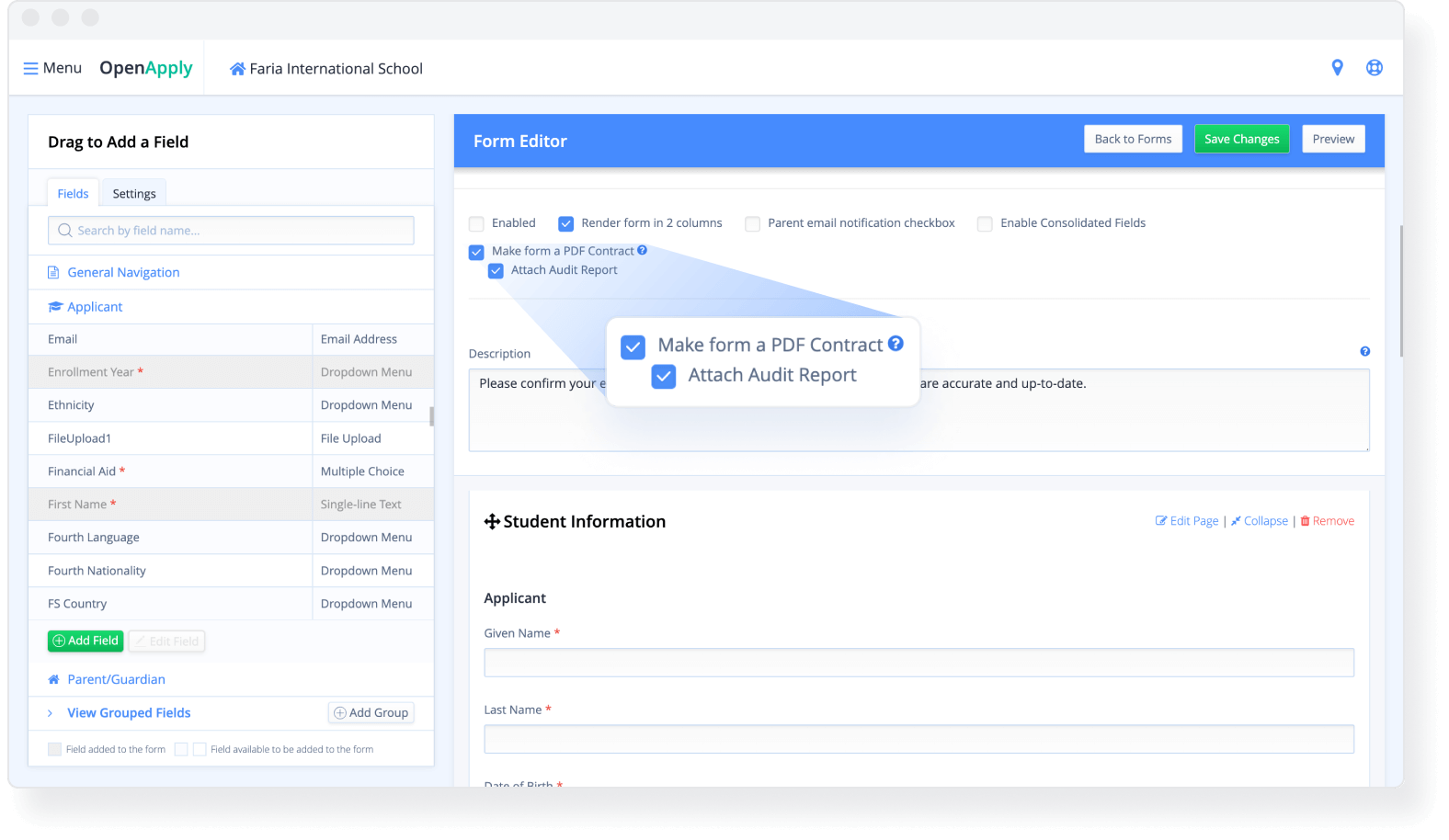Click the Description help question icon
This screenshot has width=1449, height=840.
(1364, 352)
